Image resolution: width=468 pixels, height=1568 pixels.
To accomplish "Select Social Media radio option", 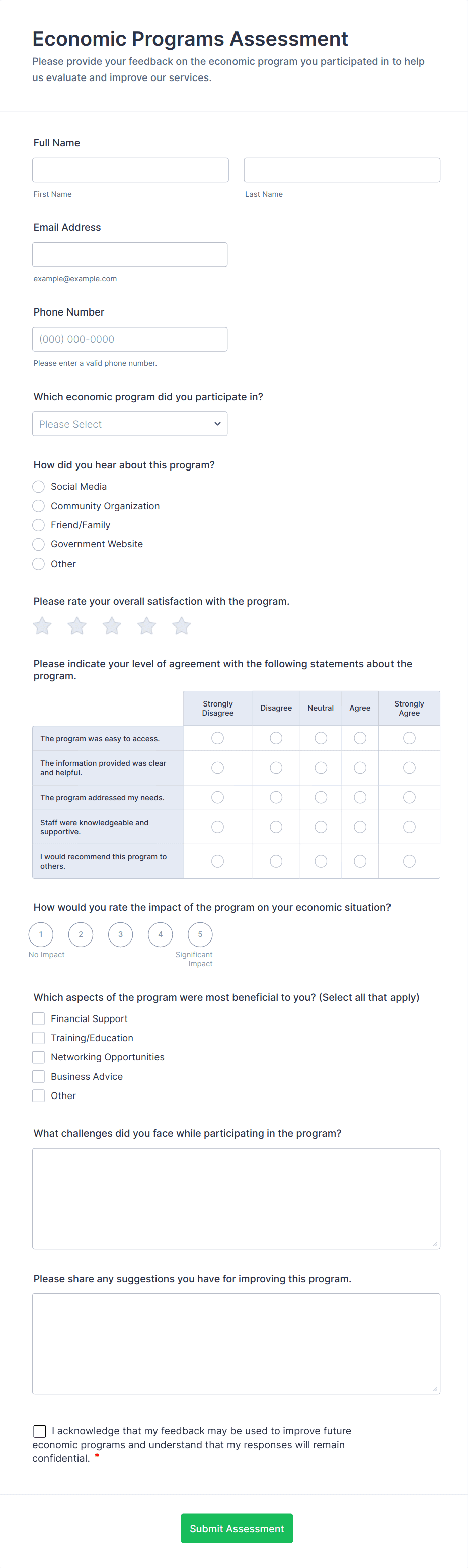I will pos(38,486).
